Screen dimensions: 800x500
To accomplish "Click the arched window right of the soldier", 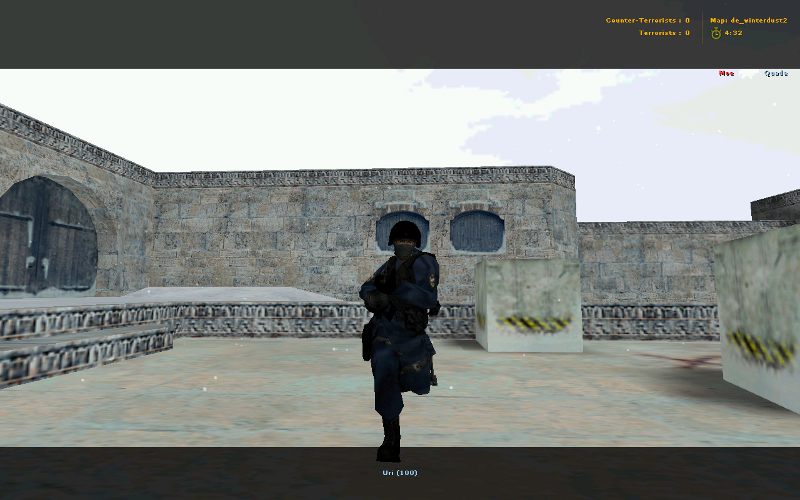I will [476, 231].
